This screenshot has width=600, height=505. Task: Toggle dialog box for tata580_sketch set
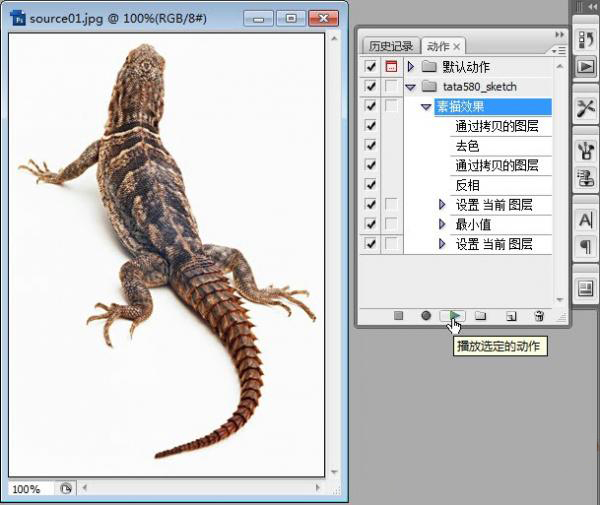(391, 86)
